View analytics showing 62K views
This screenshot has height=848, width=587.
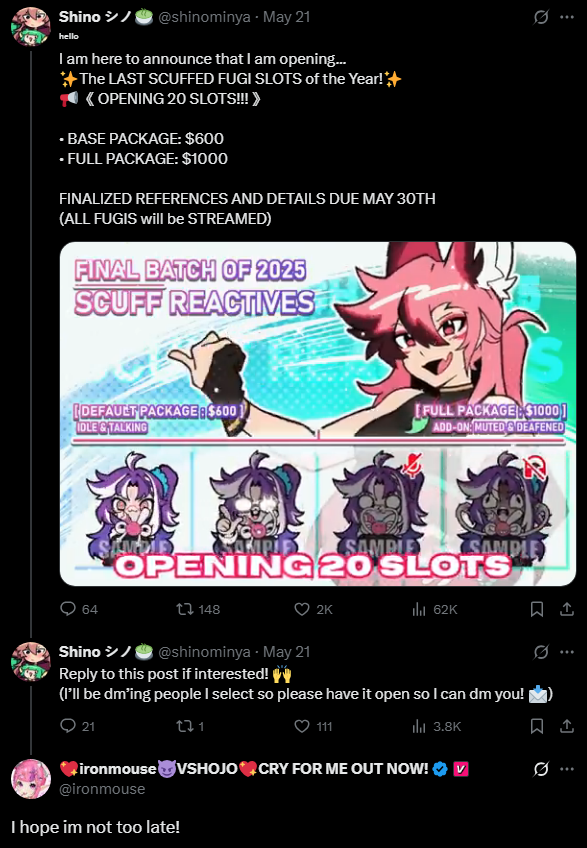click(x=434, y=610)
